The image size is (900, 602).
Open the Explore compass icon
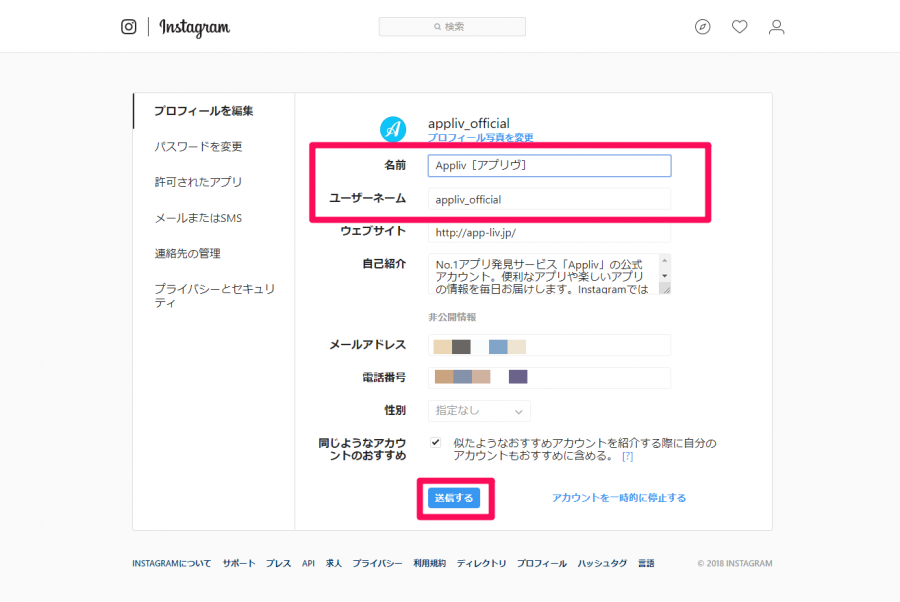[x=703, y=27]
